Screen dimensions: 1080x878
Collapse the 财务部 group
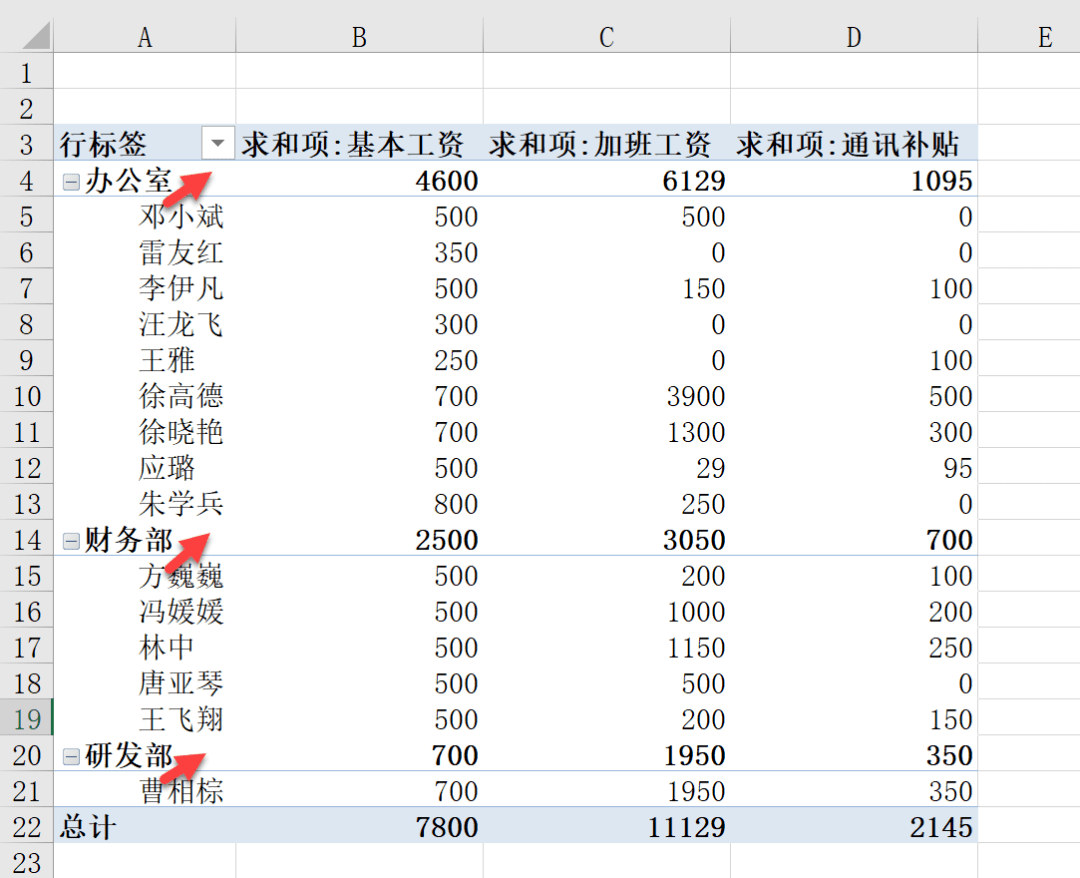(71, 541)
